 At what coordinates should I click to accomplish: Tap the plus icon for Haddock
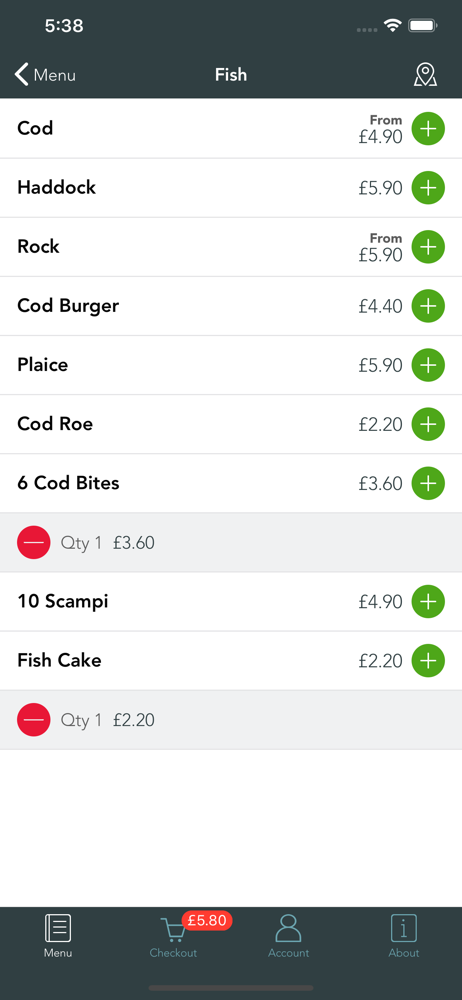pos(428,188)
